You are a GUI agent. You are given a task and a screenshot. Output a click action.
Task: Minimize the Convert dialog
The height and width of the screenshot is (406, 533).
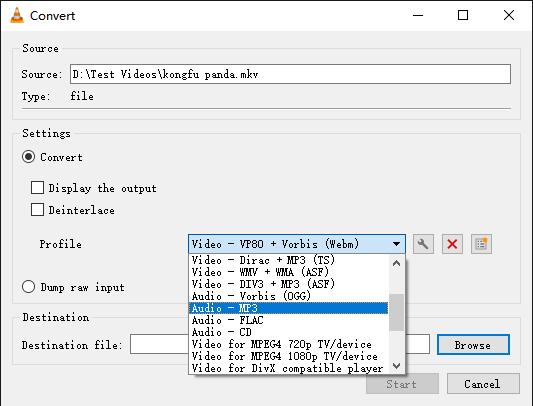pos(418,15)
